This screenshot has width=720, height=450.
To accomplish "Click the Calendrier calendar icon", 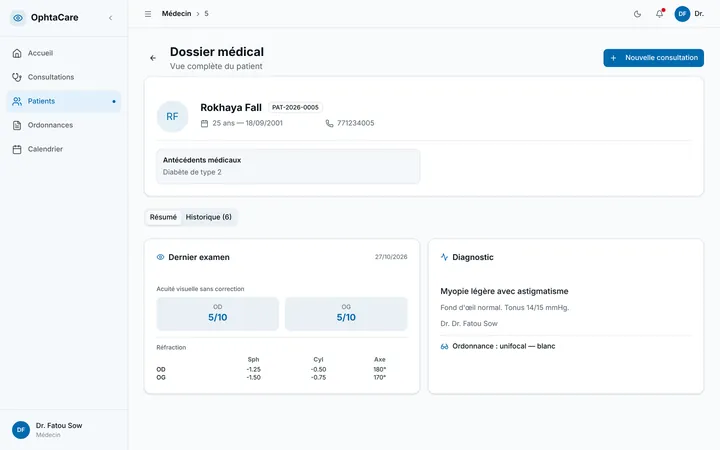I will pos(17,149).
